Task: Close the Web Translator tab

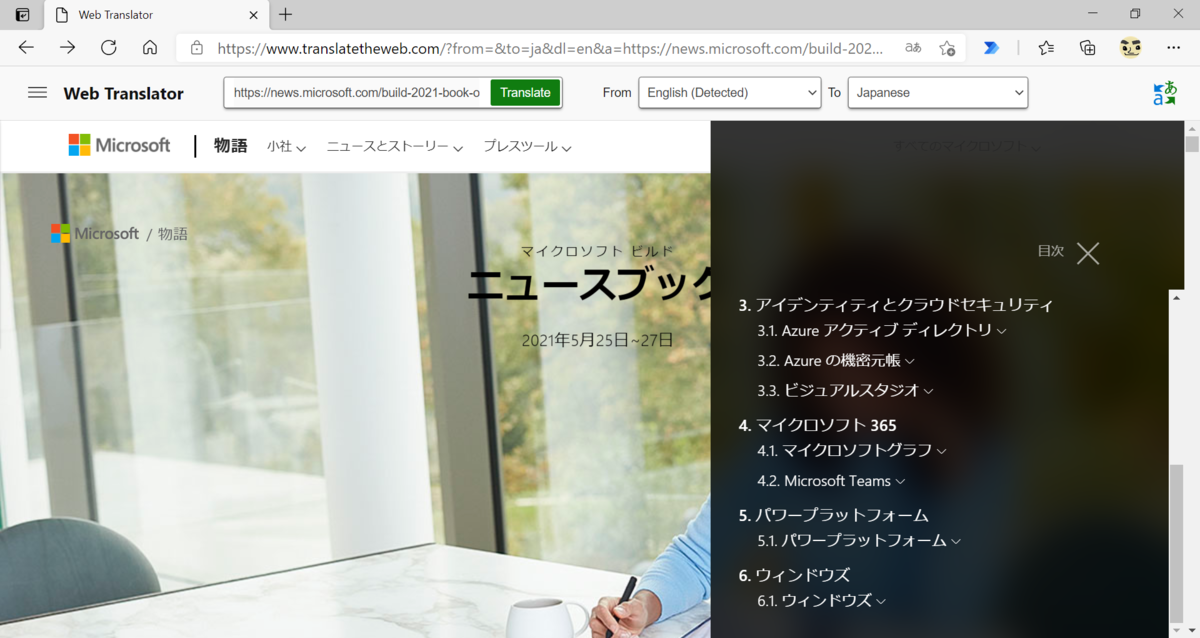Action: point(254,15)
